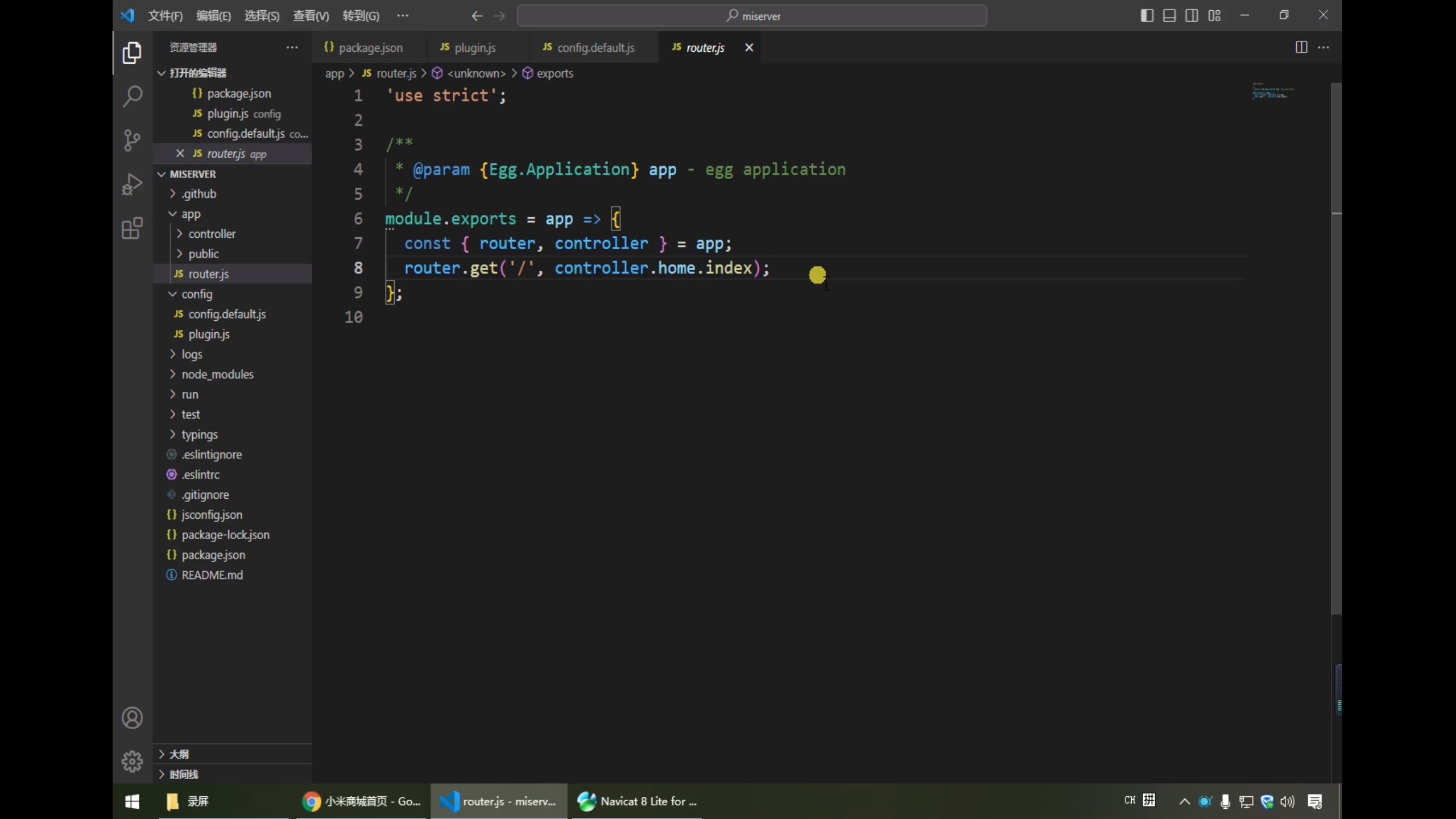Open package-lock.json in explorer

225,535
